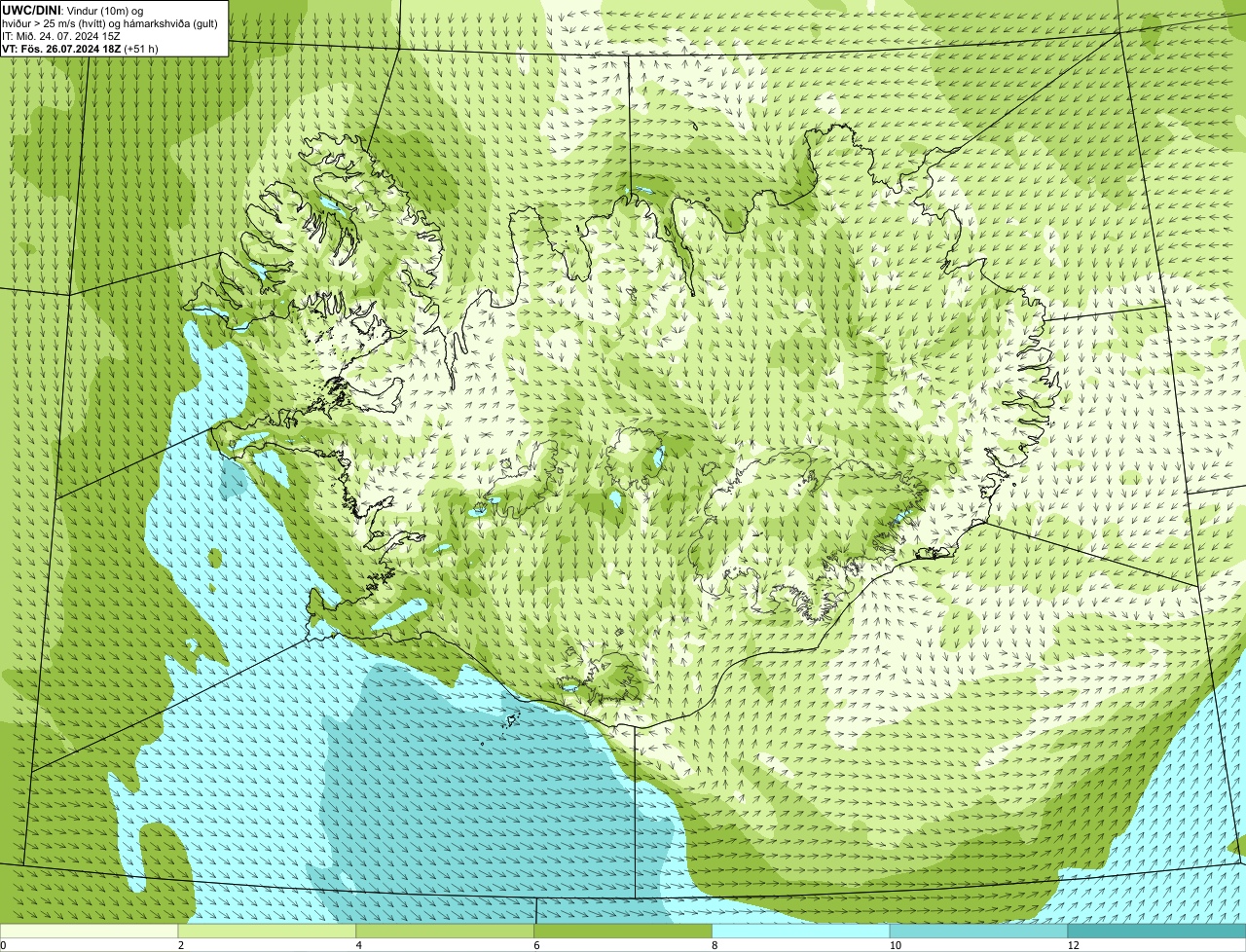Click the 'UWC/DINI: Vindur (10m) og' title line

tap(73, 10)
